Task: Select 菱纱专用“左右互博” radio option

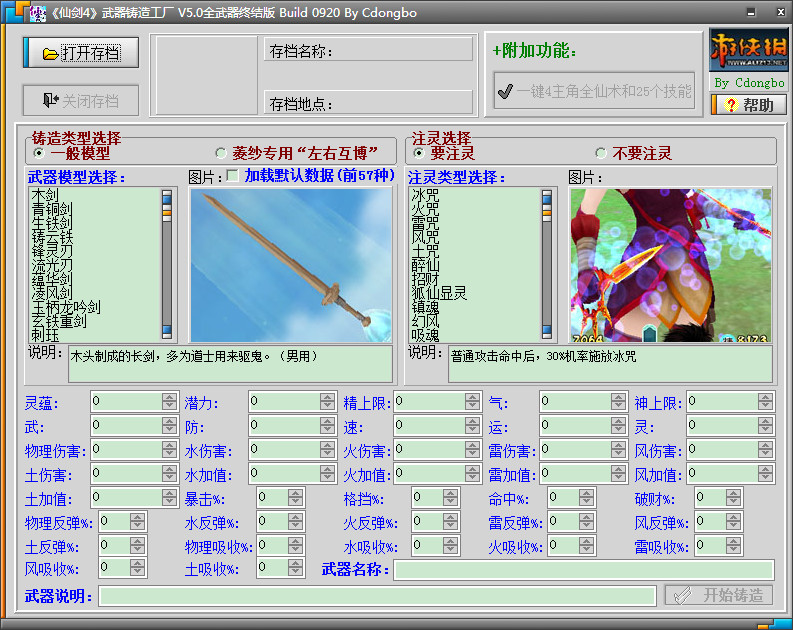Action: click(x=221, y=153)
